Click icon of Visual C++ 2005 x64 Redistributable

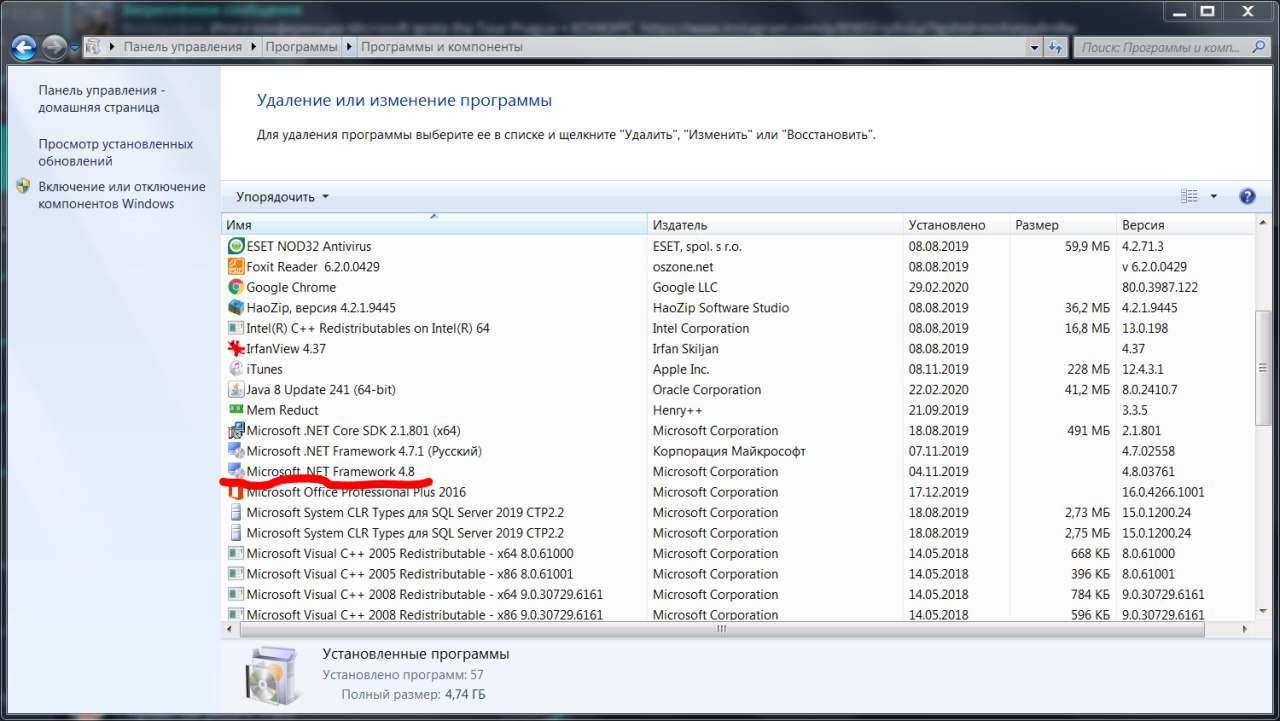[x=236, y=554]
